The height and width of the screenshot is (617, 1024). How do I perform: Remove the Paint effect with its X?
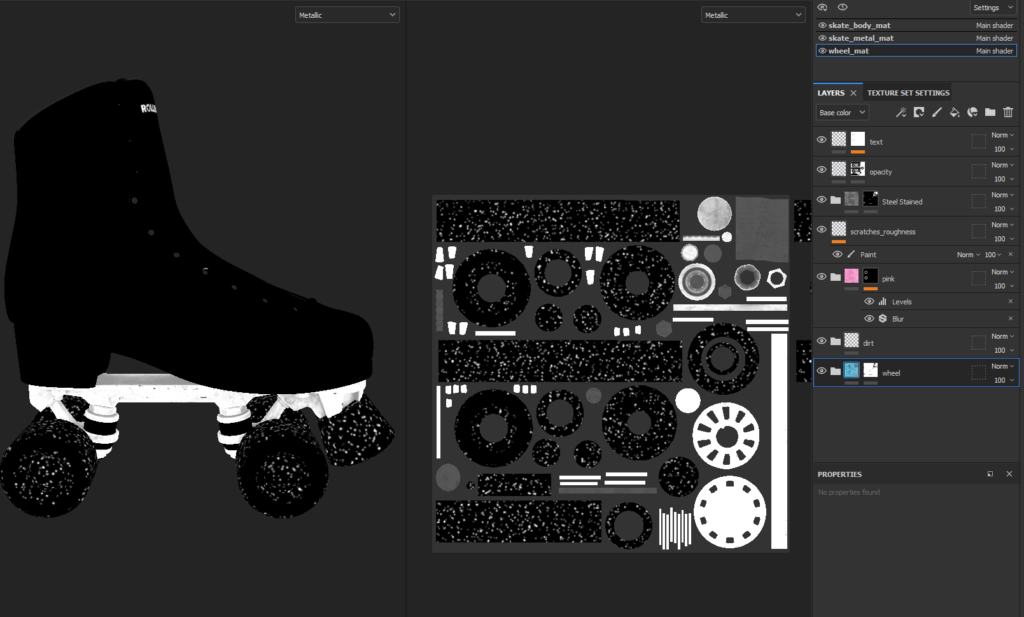click(1010, 255)
